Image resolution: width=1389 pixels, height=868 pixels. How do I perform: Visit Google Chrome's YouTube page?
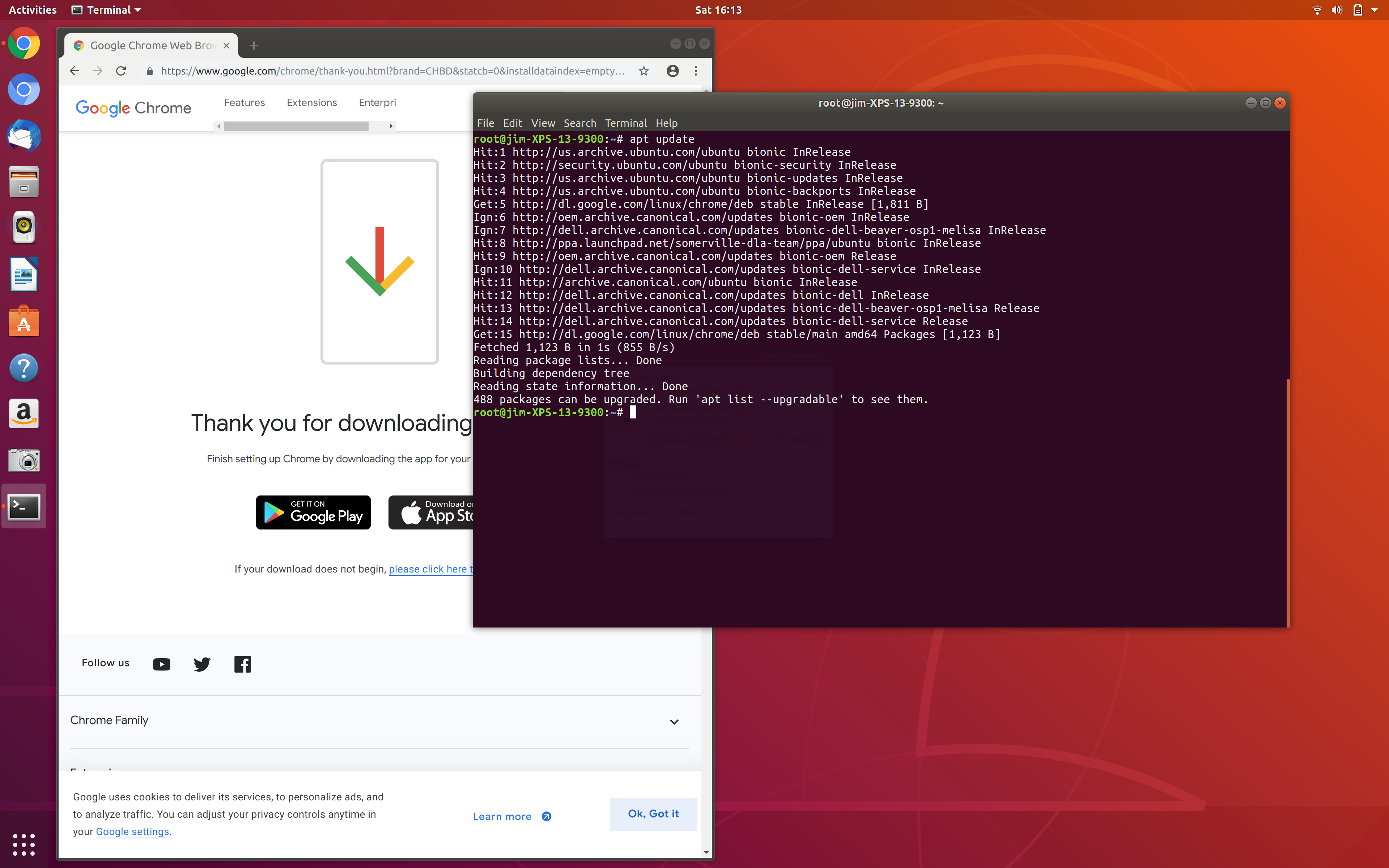click(x=162, y=664)
